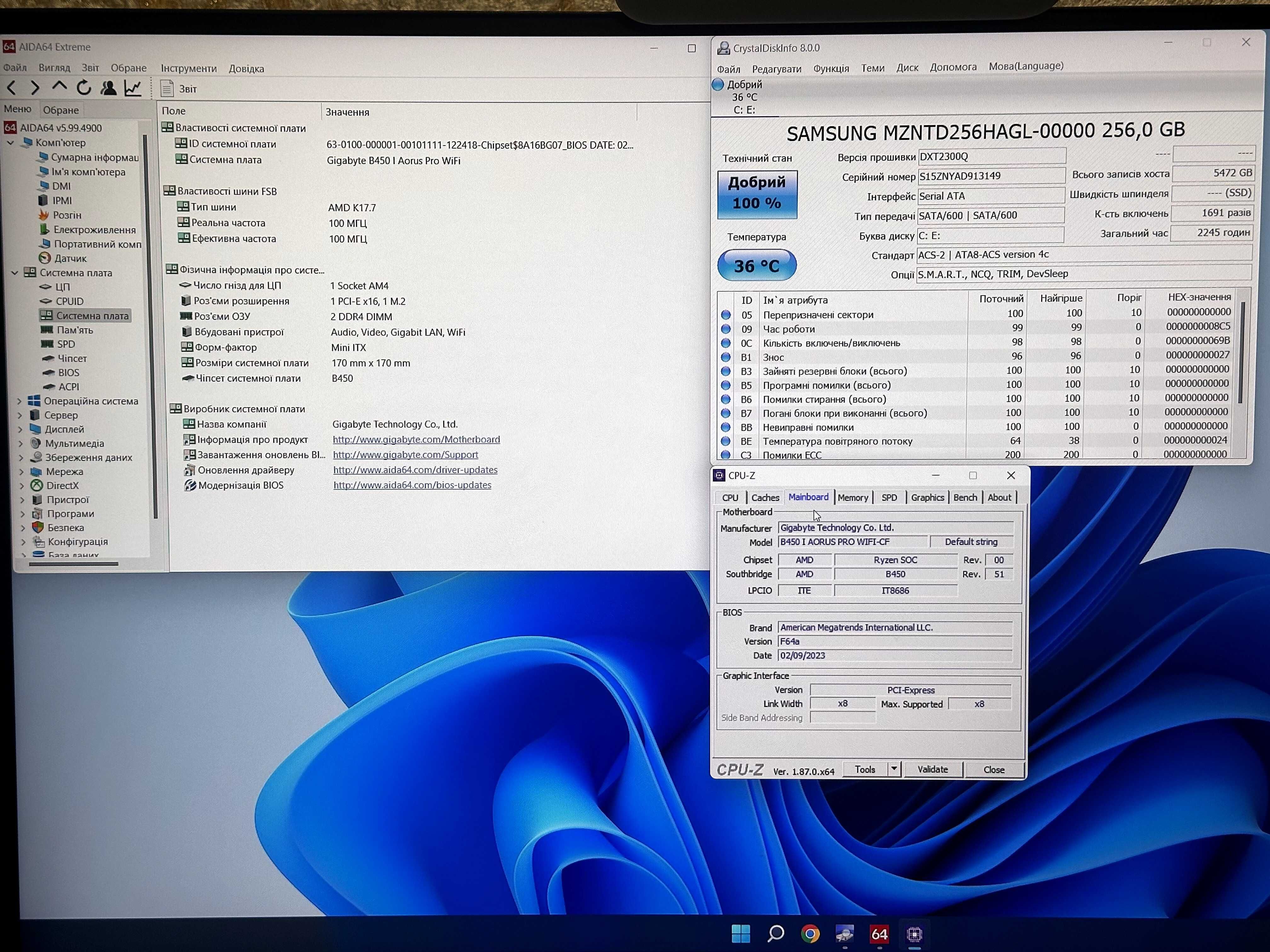Click the AIDA64 user profile icon
Viewport: 1270px width, 952px height.
pyautogui.click(x=109, y=88)
